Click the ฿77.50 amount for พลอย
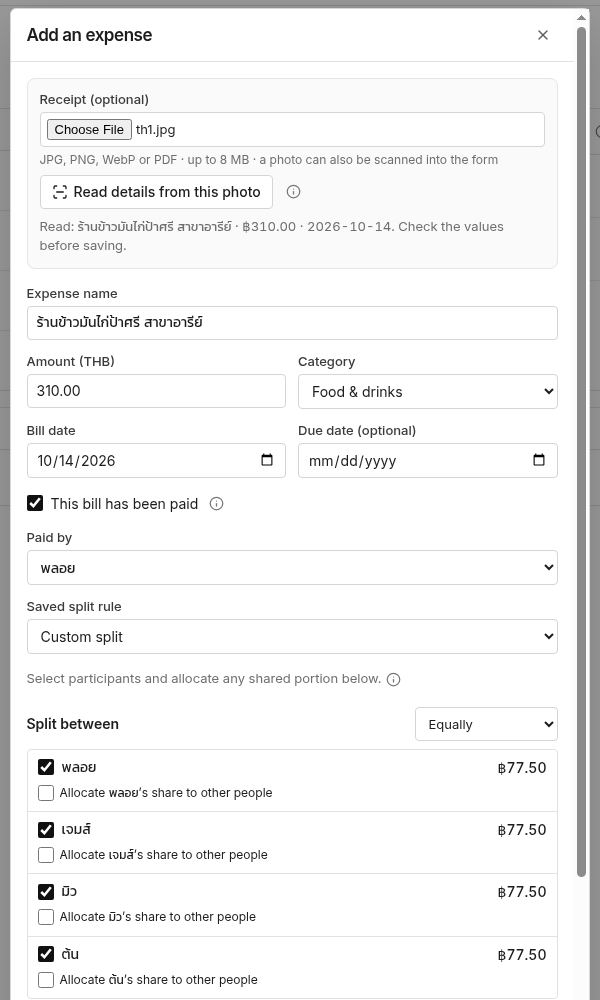Screen dimensions: 600x1000 click(522, 767)
